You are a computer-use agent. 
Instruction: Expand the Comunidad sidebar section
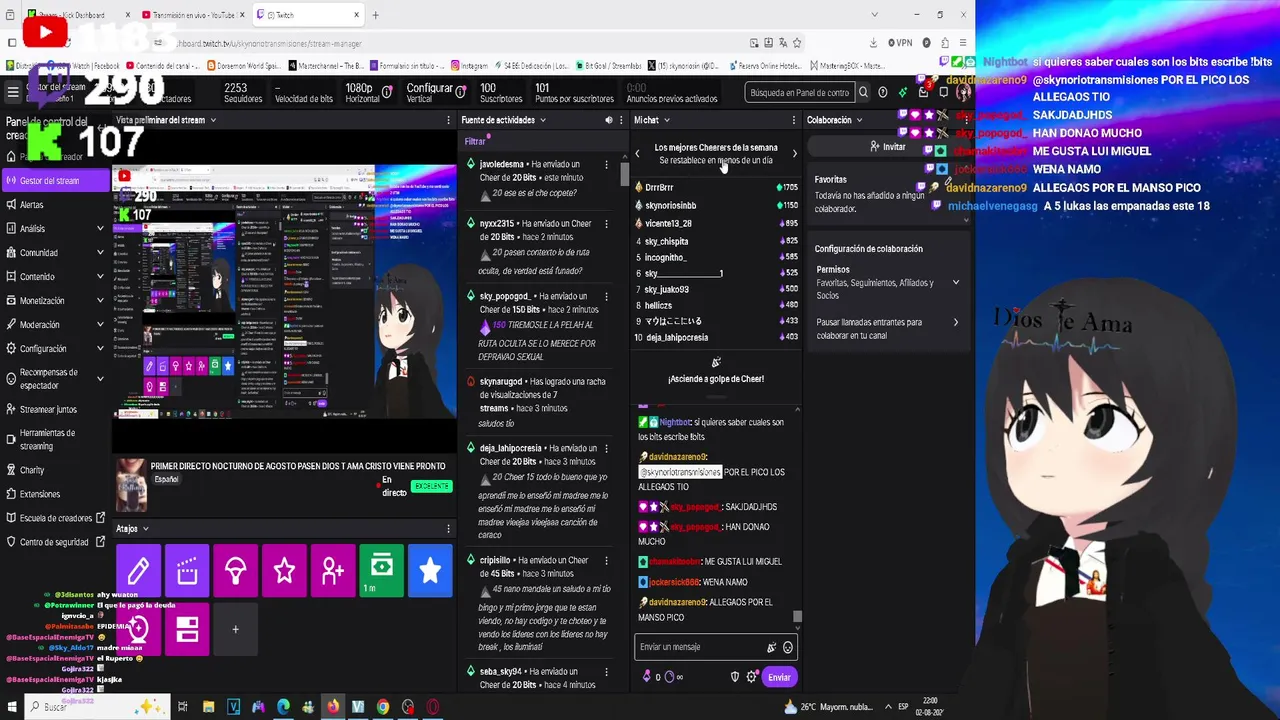click(100, 253)
